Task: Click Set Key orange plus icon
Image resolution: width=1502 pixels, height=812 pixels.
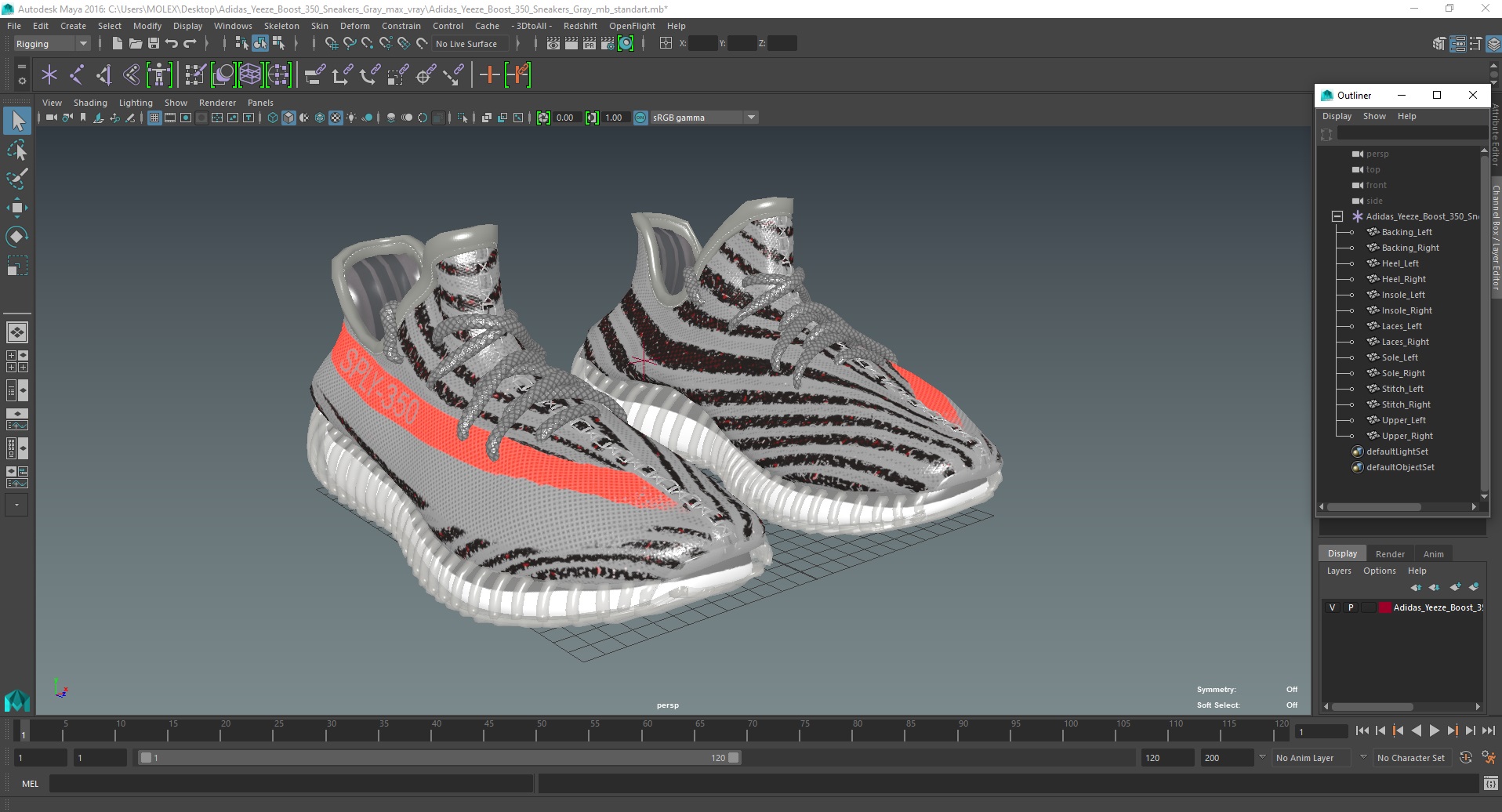Action: pyautogui.click(x=490, y=75)
